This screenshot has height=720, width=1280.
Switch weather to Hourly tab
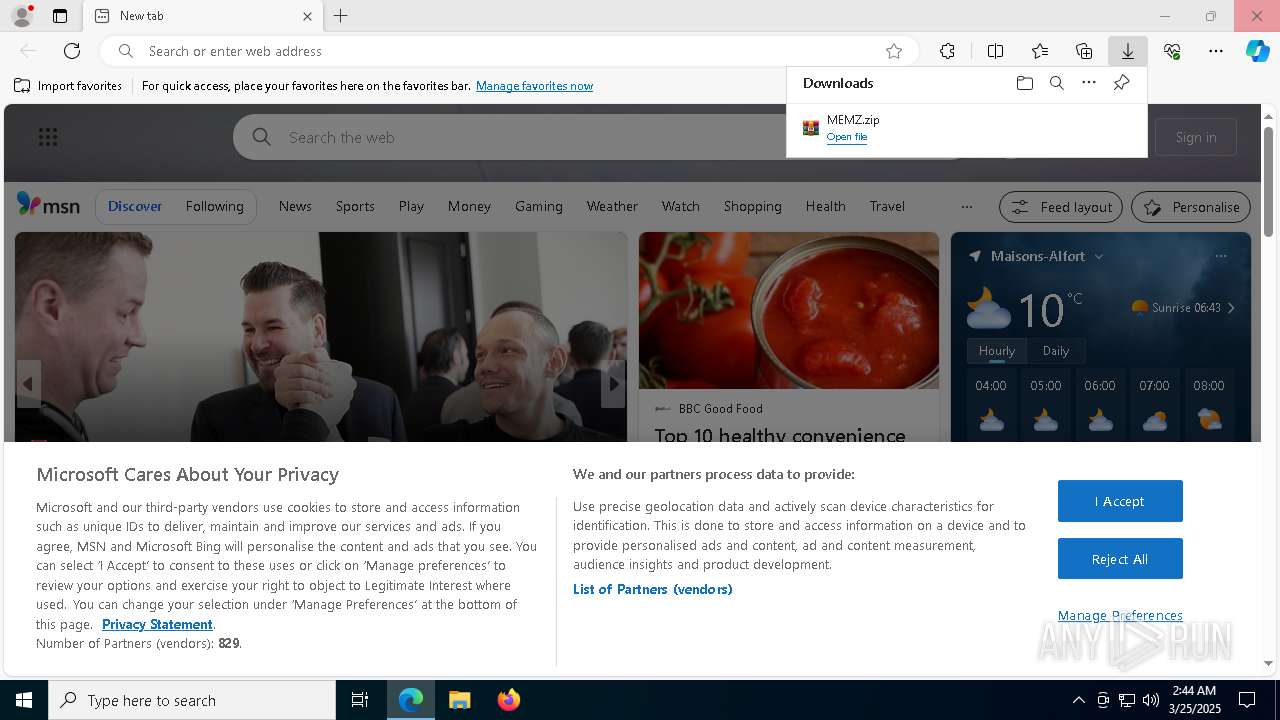pyautogui.click(x=996, y=351)
